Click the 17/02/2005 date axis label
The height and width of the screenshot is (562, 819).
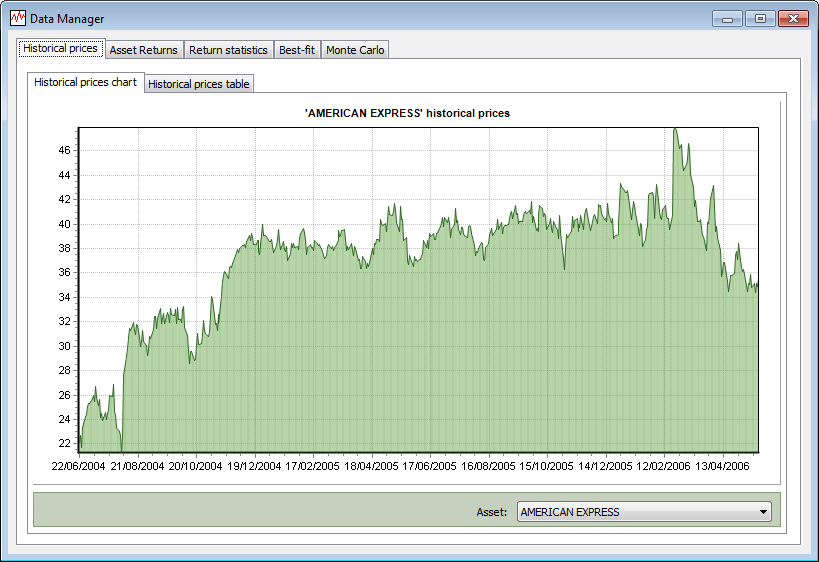point(312,466)
